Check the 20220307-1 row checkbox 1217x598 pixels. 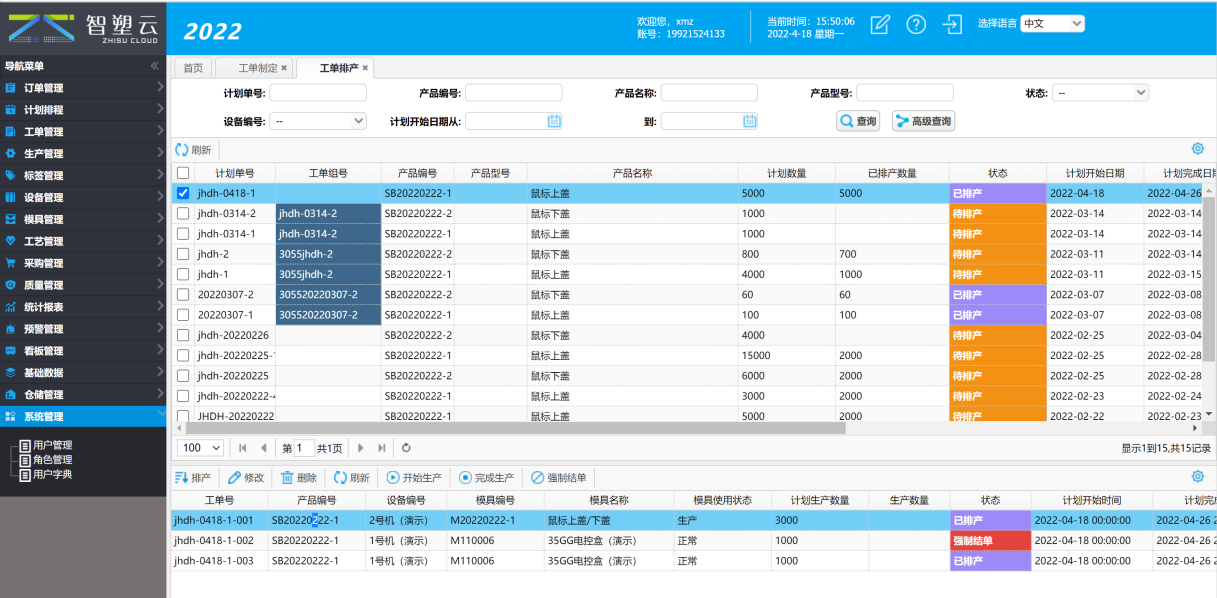pyautogui.click(x=183, y=314)
